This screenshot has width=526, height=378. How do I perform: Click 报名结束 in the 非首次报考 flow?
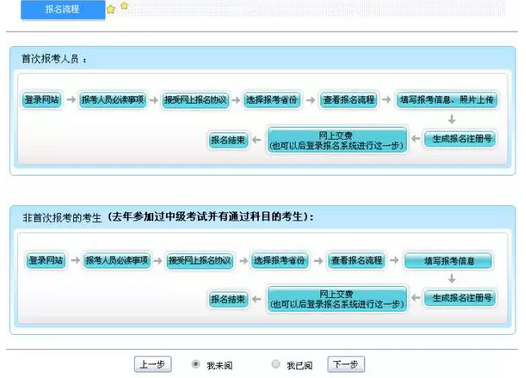point(228,299)
